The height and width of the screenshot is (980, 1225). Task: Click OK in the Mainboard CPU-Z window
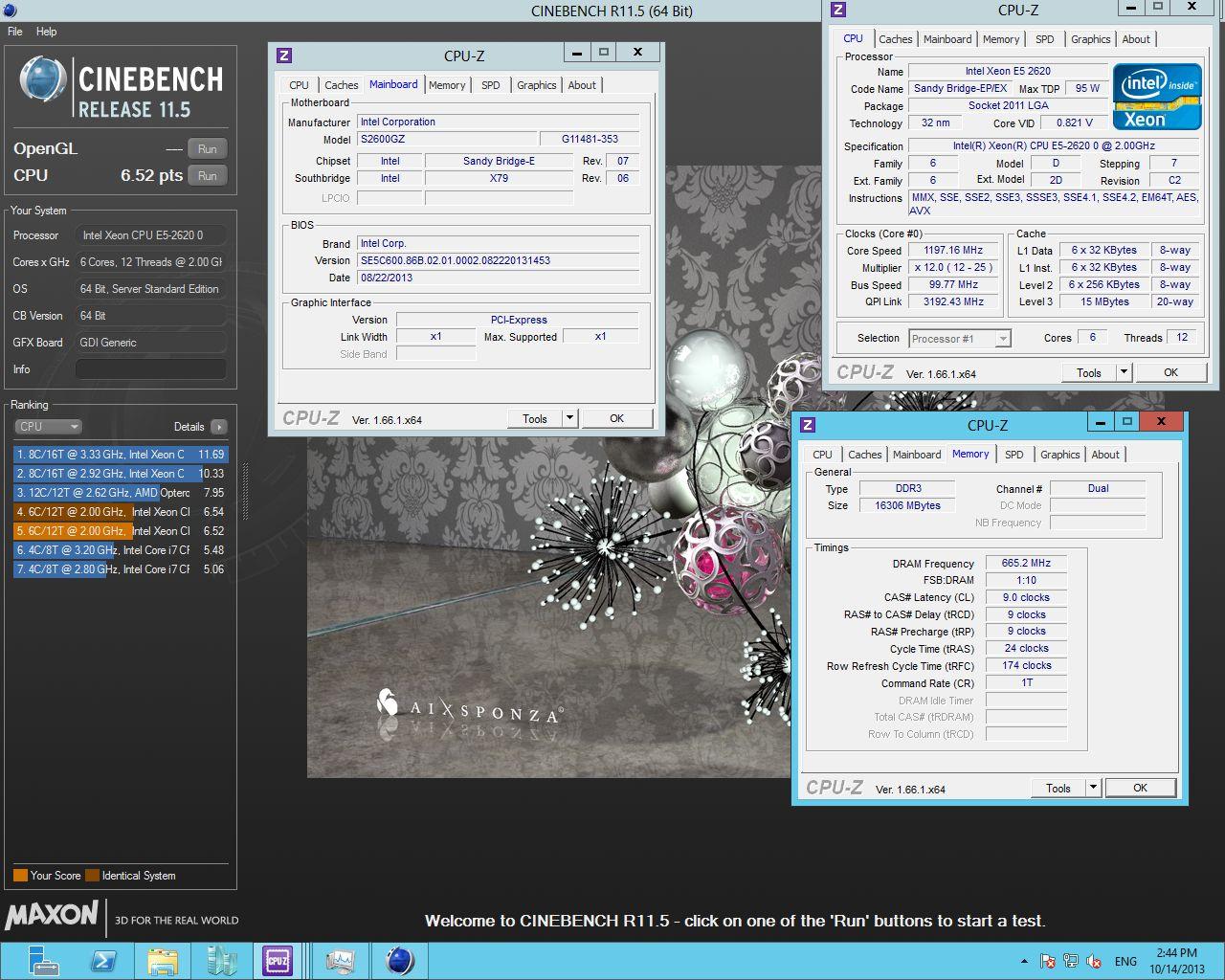click(x=616, y=418)
